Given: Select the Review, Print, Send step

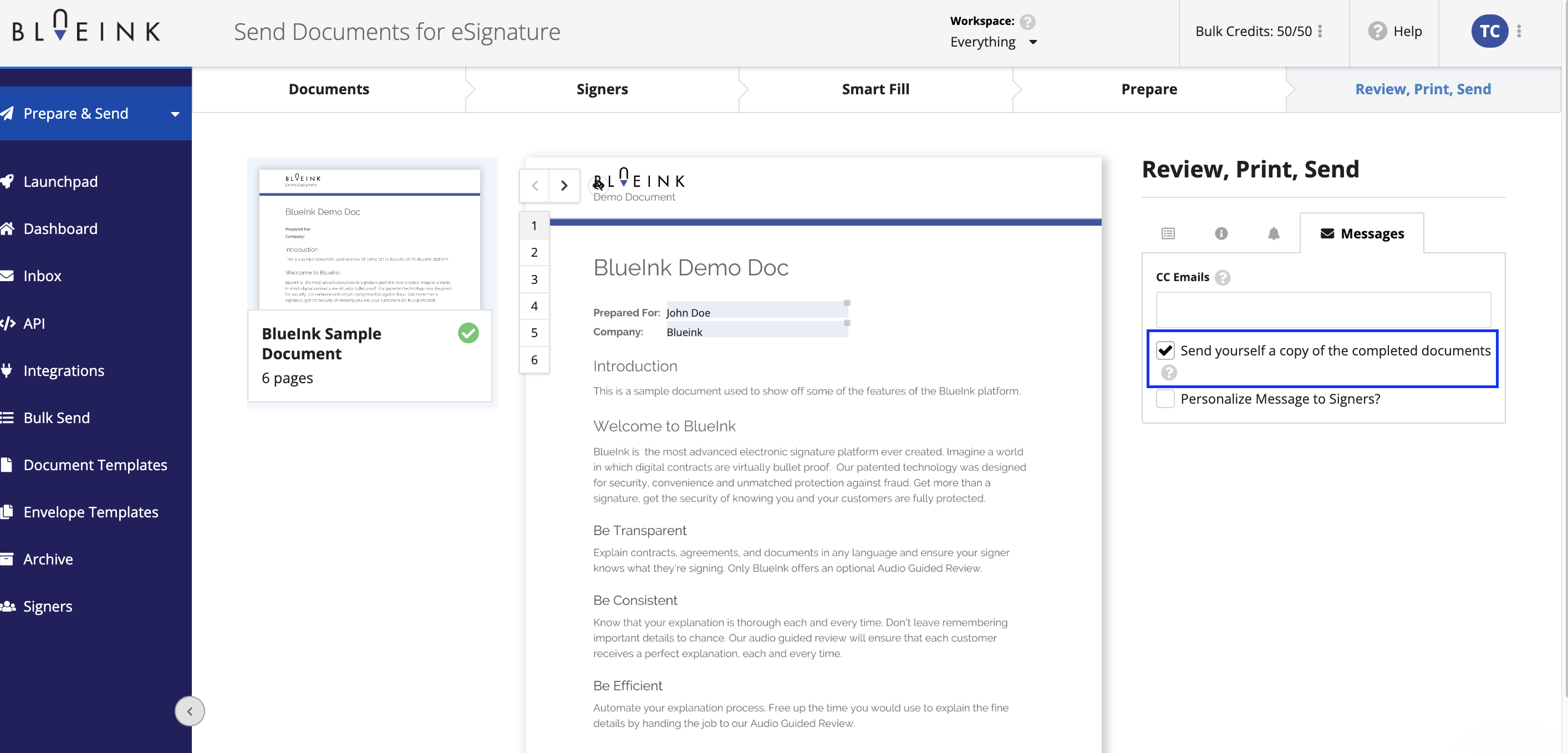Looking at the screenshot, I should [1423, 89].
